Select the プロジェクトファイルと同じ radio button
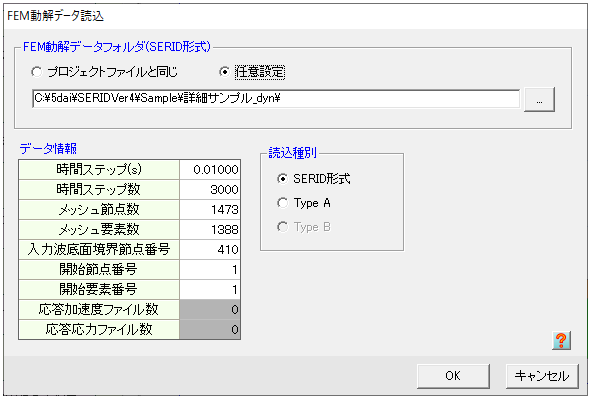Screen dimensions: 592x400 105,72
